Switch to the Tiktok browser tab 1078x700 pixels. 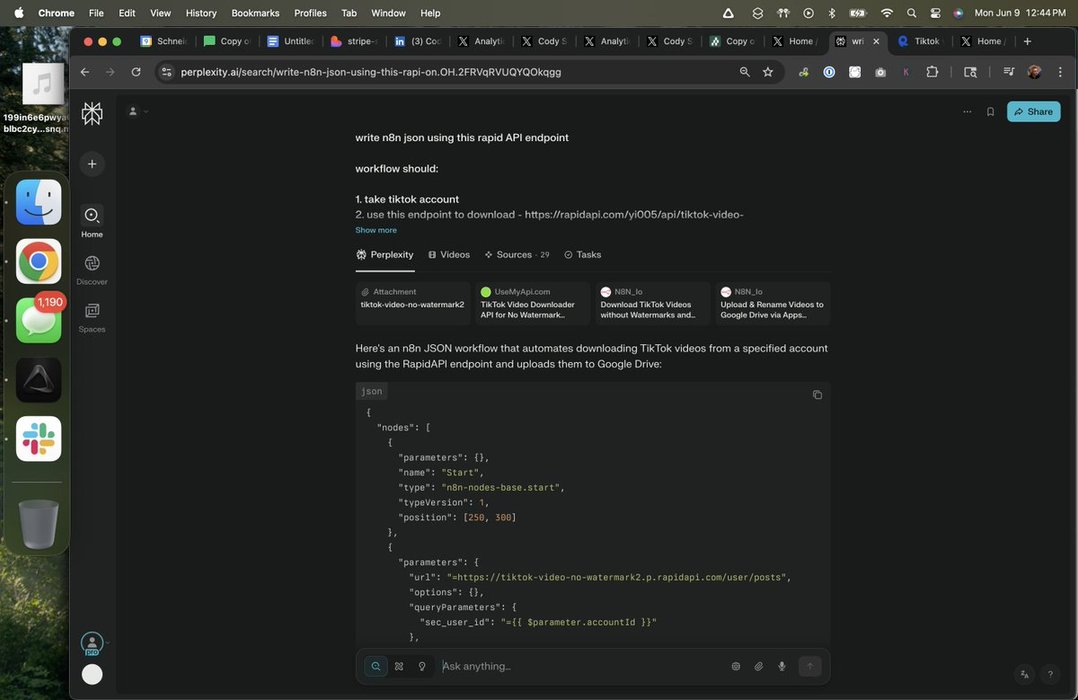click(920, 41)
